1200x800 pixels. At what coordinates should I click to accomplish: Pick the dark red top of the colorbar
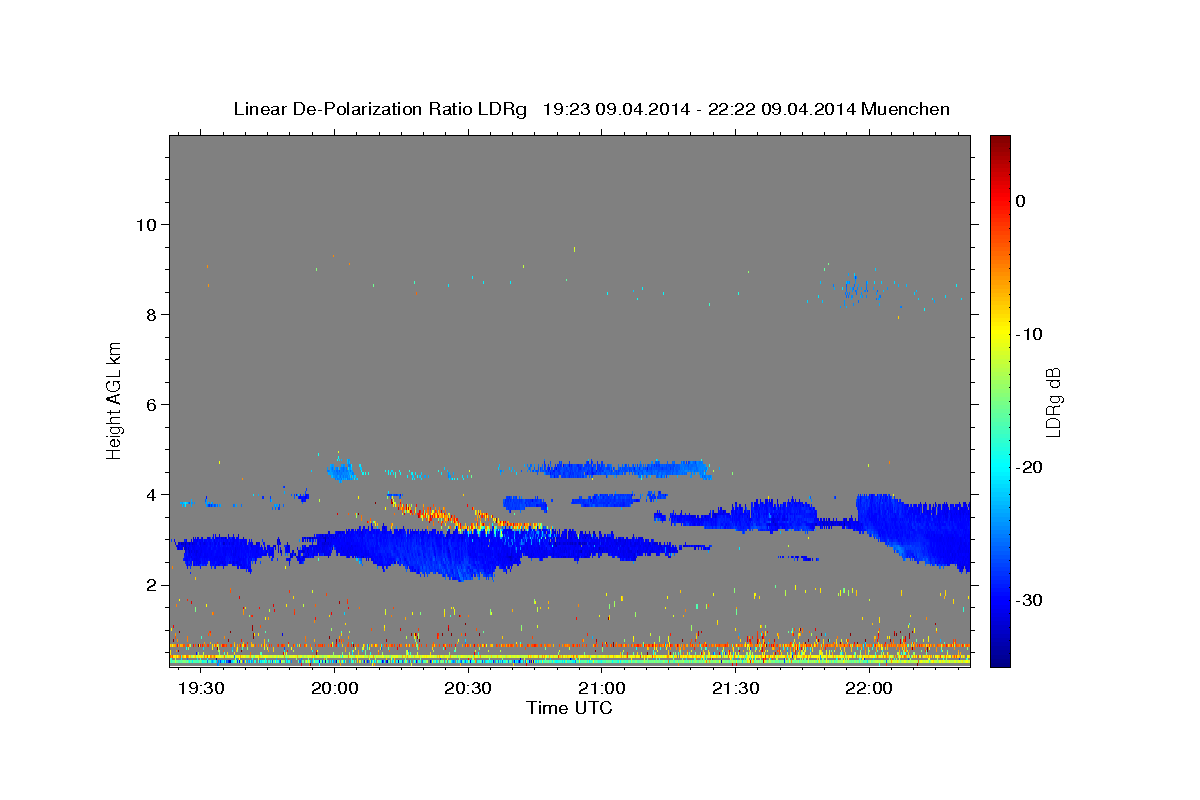[x=1000, y=143]
